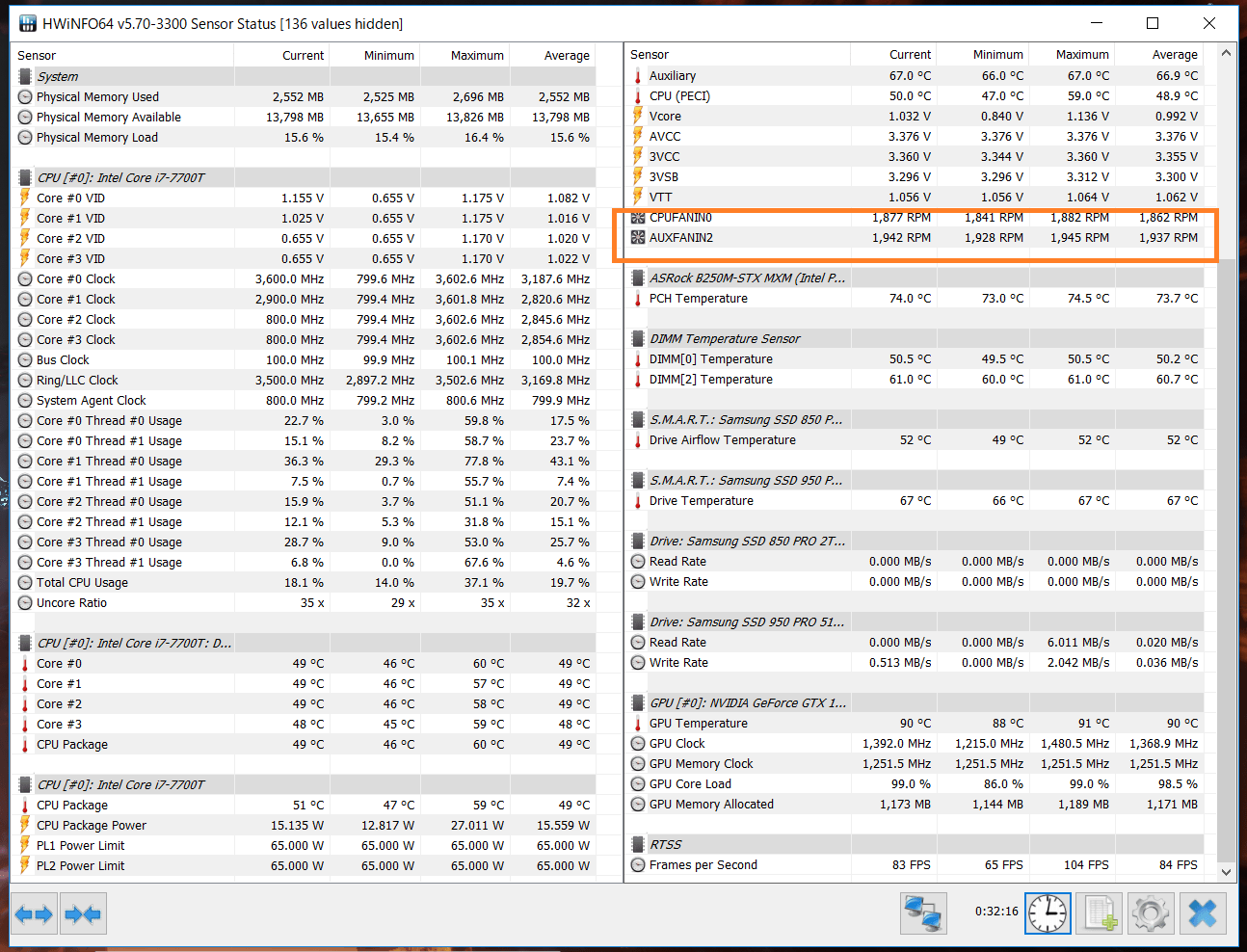Click the AUXFANIN2 fan icon
Image resolution: width=1247 pixels, height=952 pixels.
[x=638, y=238]
